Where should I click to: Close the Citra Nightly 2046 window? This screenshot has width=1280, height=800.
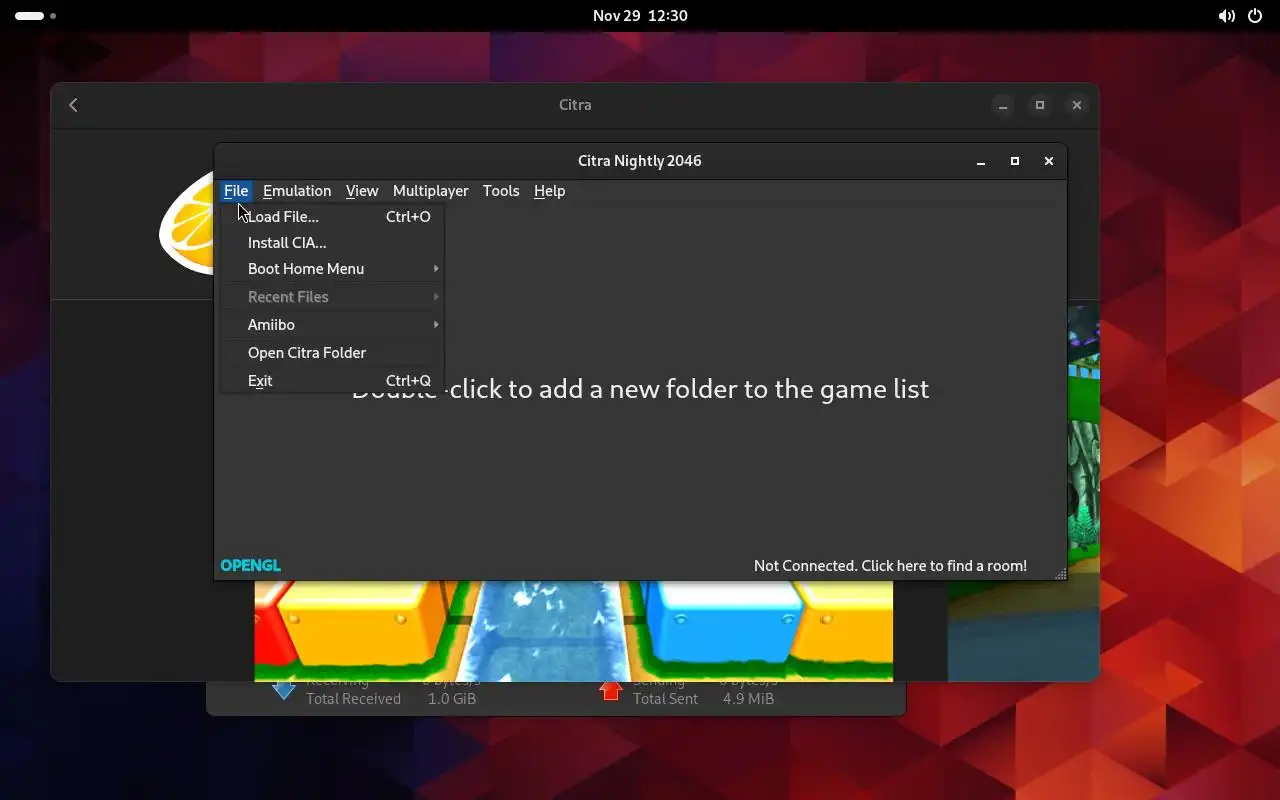point(1049,161)
